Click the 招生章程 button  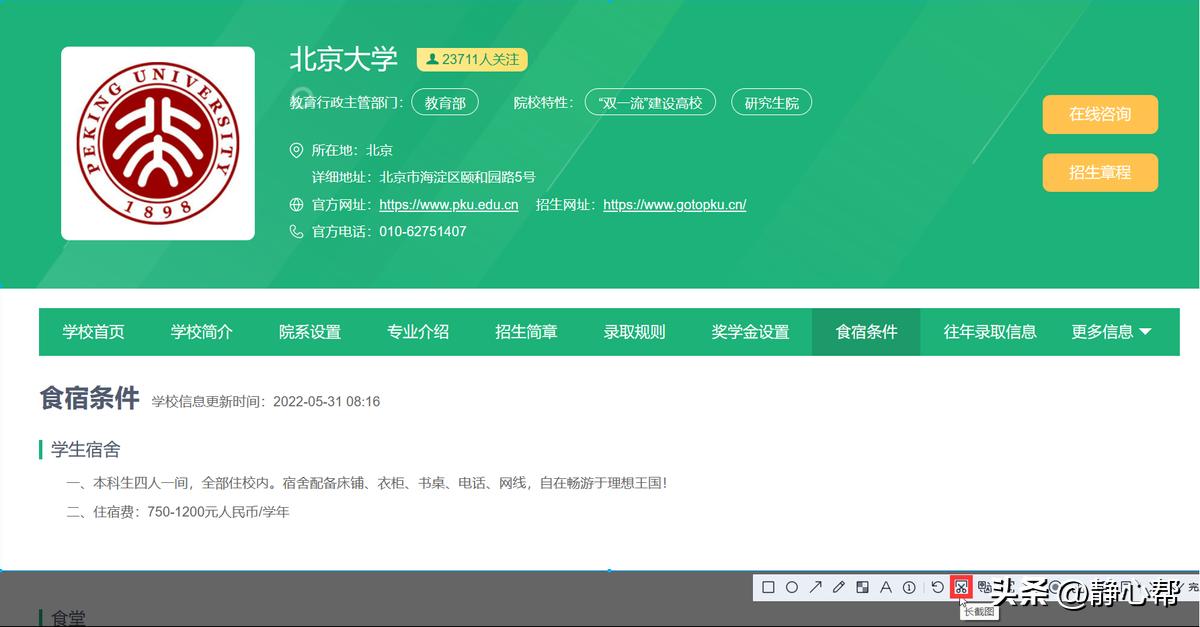coord(1100,172)
